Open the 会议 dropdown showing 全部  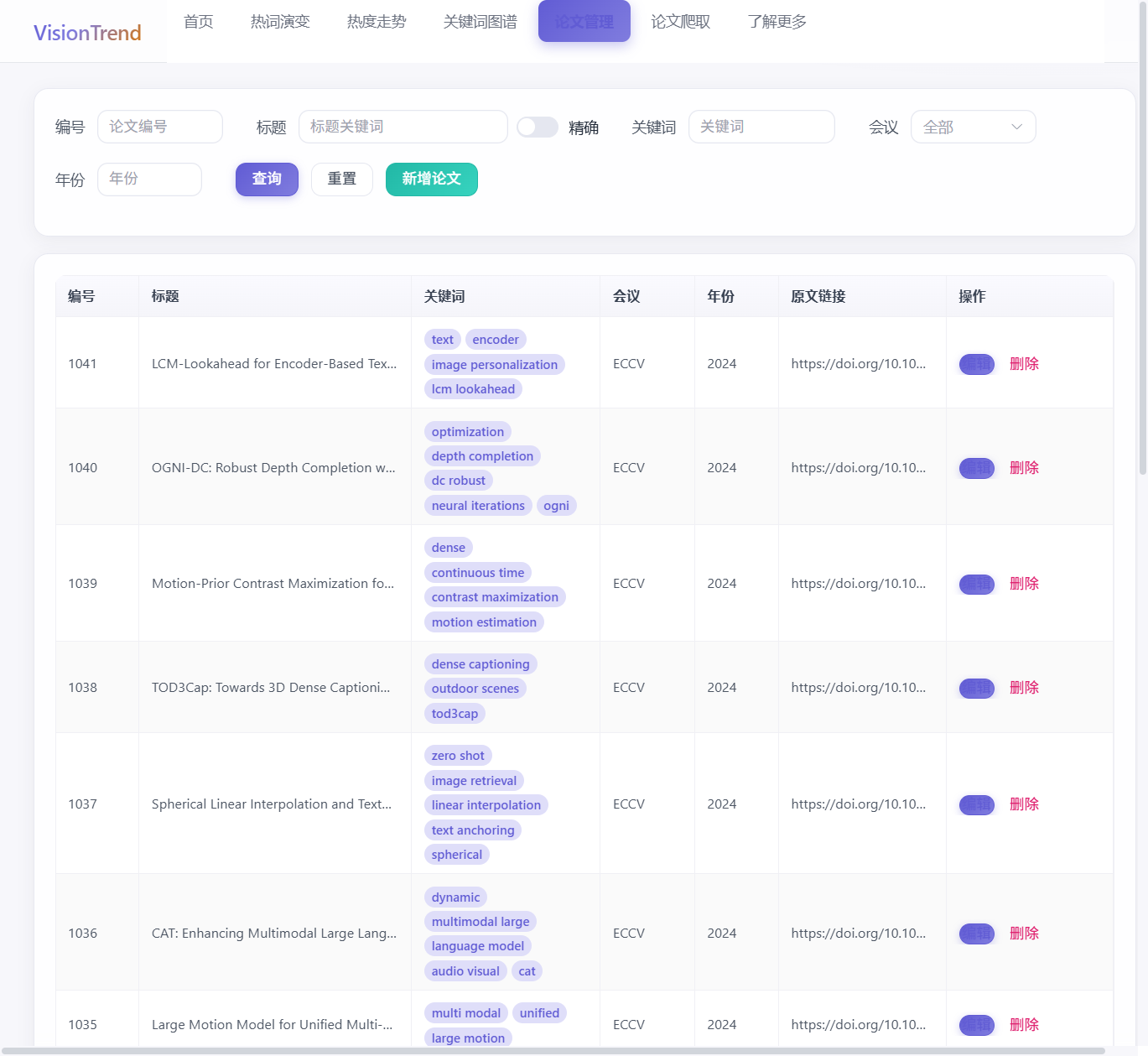973,127
